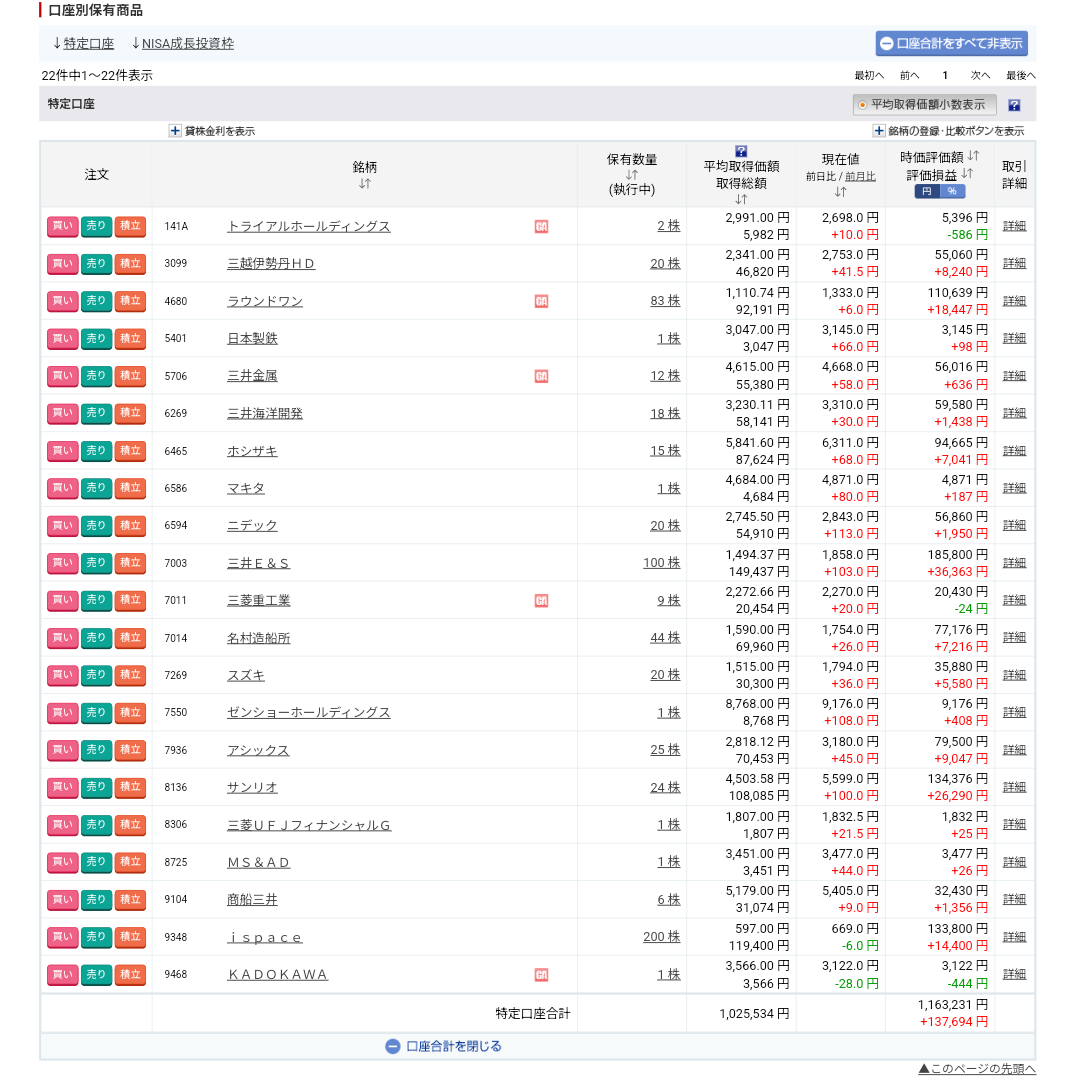This screenshot has height=1077, width=1074.
Task: Open 詳細 link for KADOKAWA
Action: point(1014,974)
